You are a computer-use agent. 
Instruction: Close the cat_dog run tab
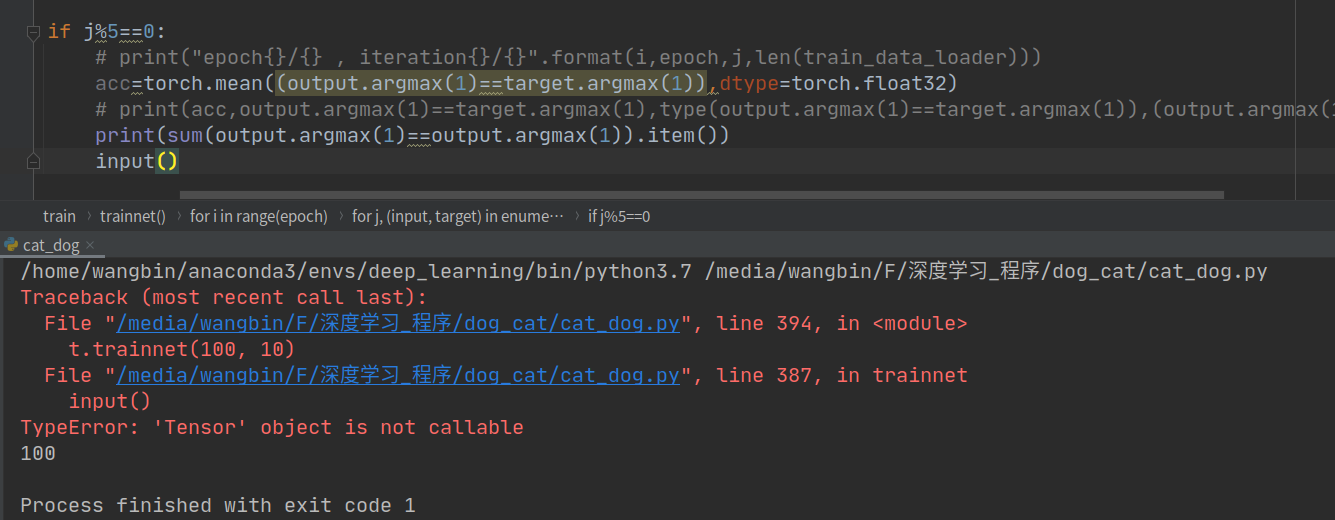tap(90, 245)
